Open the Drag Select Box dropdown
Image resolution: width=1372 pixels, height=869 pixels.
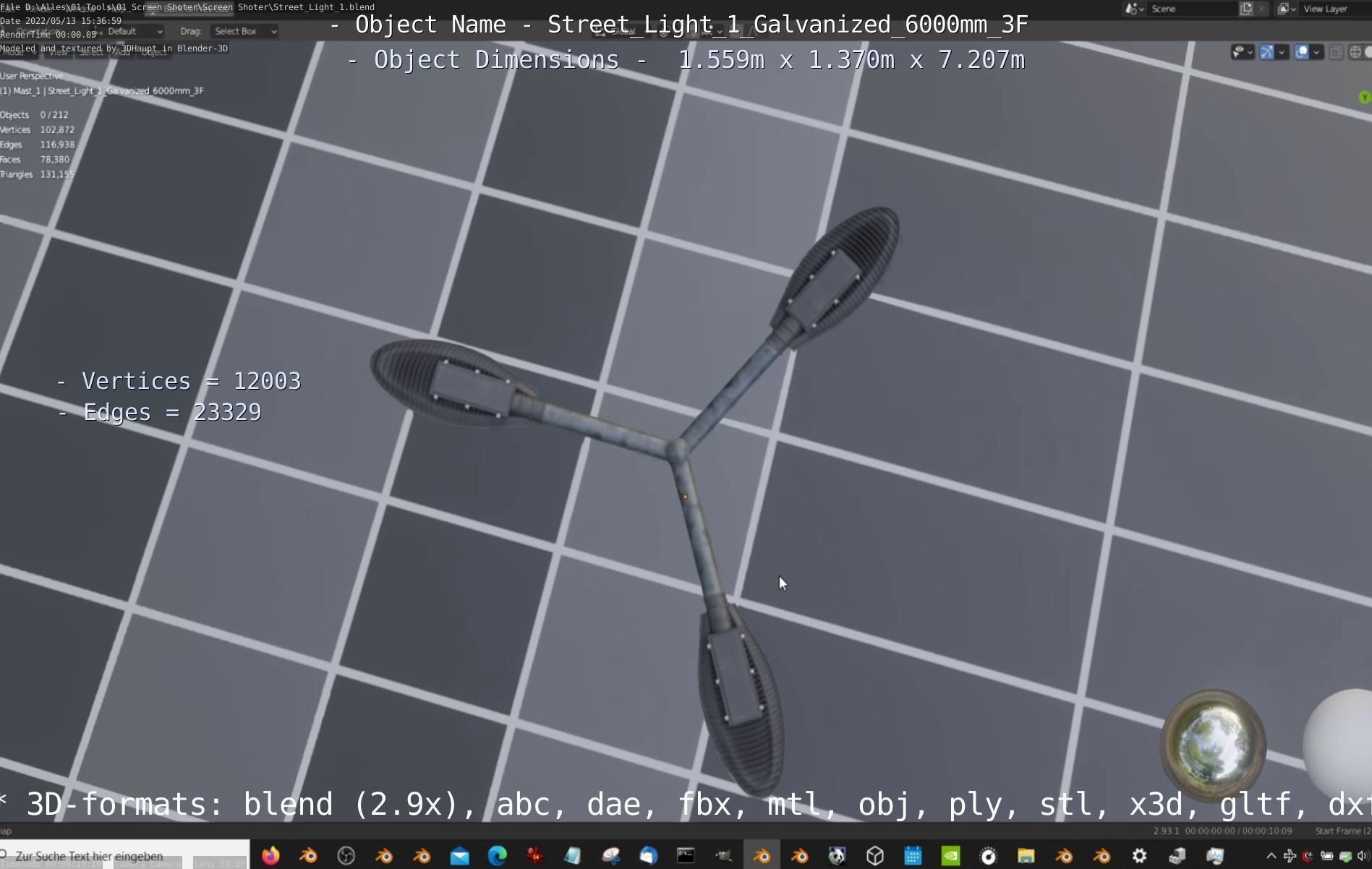pyautogui.click(x=245, y=31)
